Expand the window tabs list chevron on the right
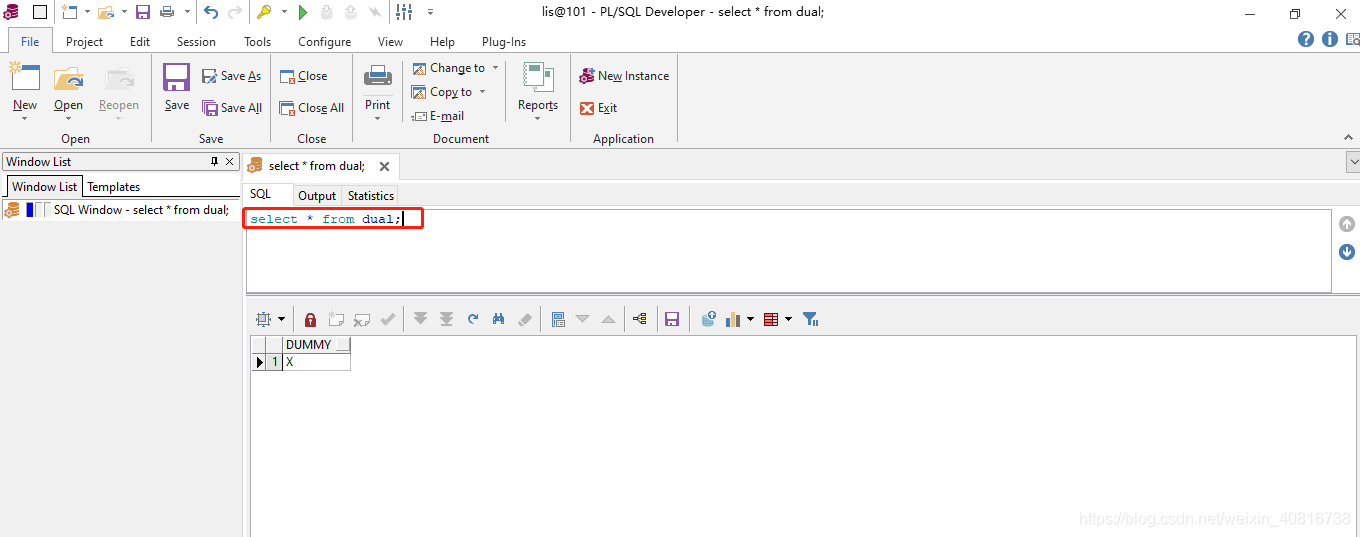The height and width of the screenshot is (537, 1360). (1354, 161)
